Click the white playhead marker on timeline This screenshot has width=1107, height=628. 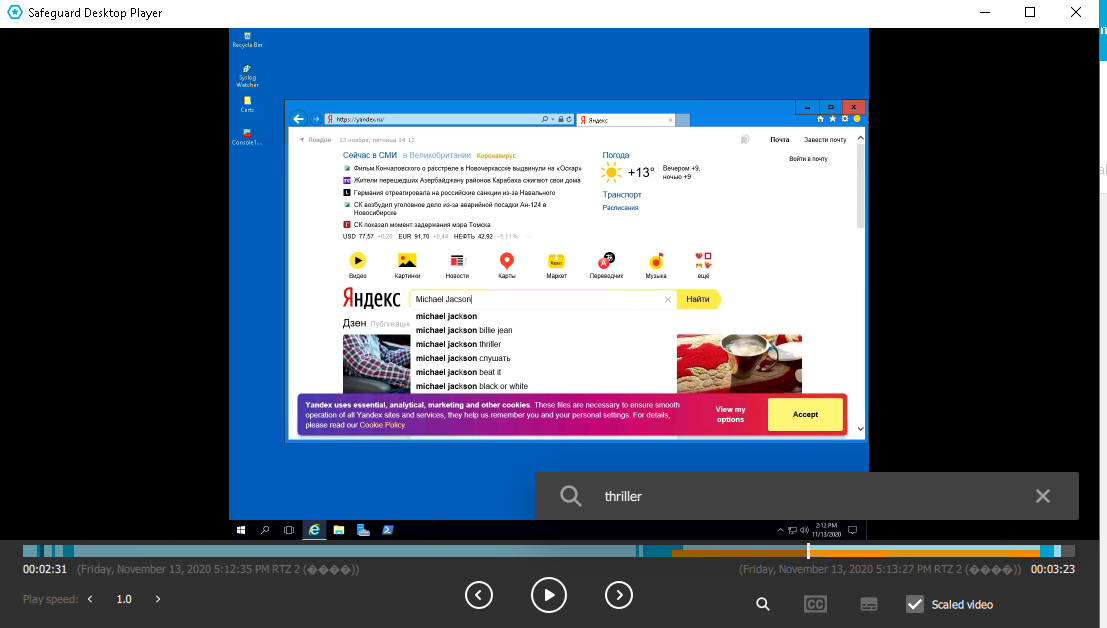click(x=808, y=550)
